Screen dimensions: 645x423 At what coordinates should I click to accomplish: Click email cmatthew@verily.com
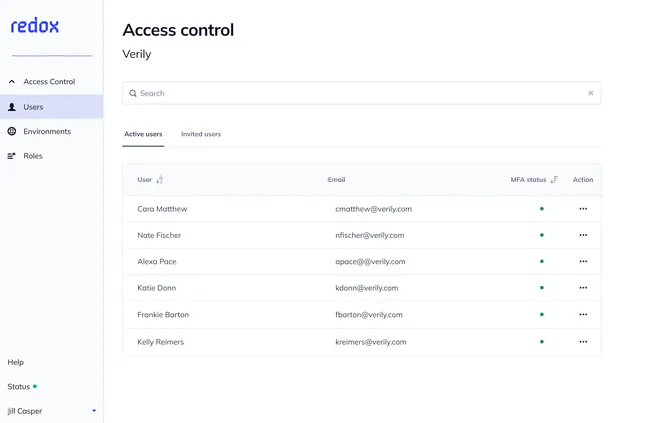[x=374, y=209]
